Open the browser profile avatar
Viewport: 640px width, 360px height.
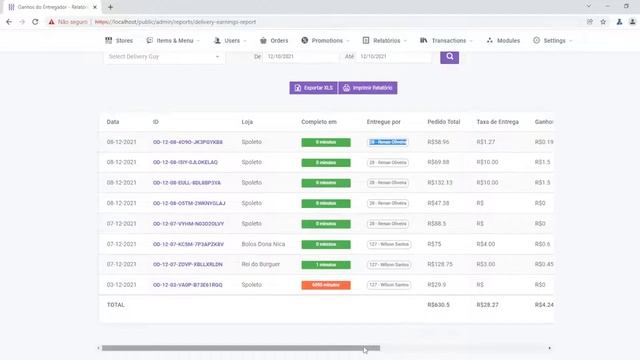point(632,22)
